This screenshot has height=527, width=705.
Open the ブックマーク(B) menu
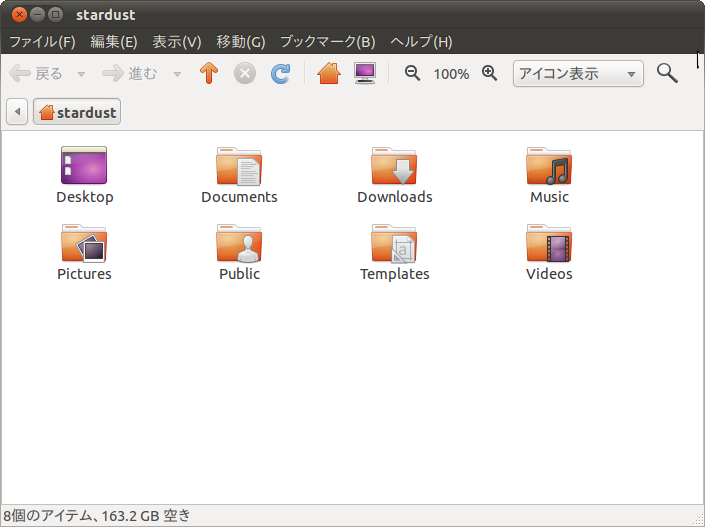click(328, 42)
